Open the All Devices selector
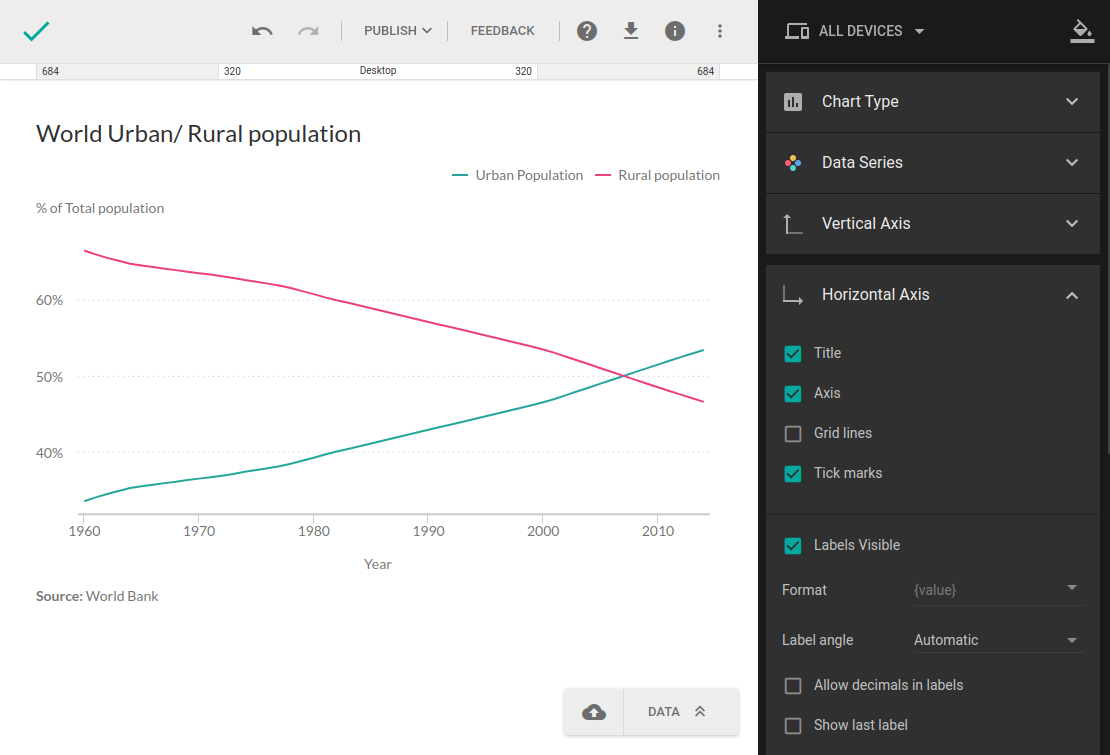The width and height of the screenshot is (1110, 755). pos(856,31)
